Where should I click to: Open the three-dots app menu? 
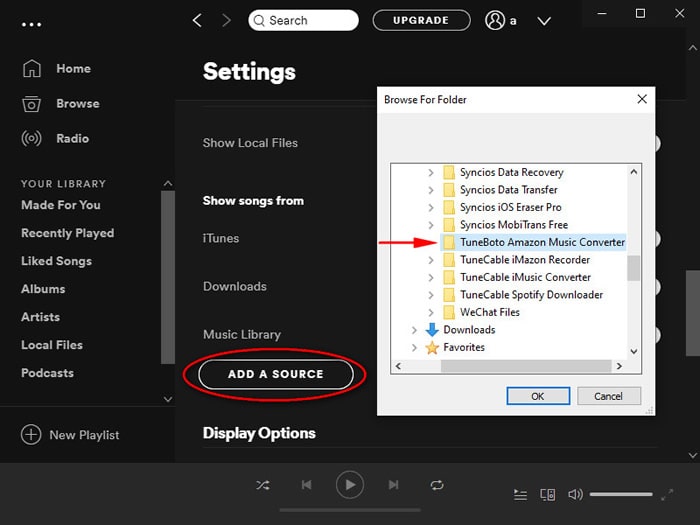click(x=32, y=25)
